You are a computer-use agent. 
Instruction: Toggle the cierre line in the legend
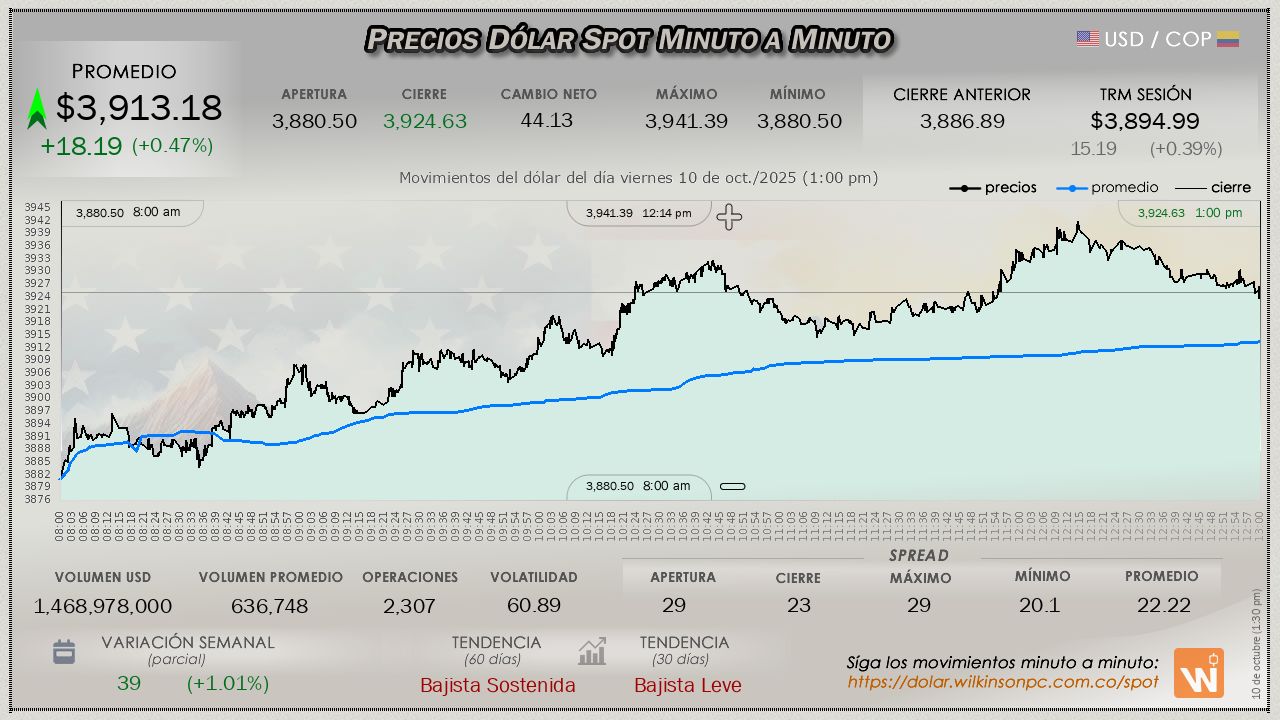click(1212, 188)
